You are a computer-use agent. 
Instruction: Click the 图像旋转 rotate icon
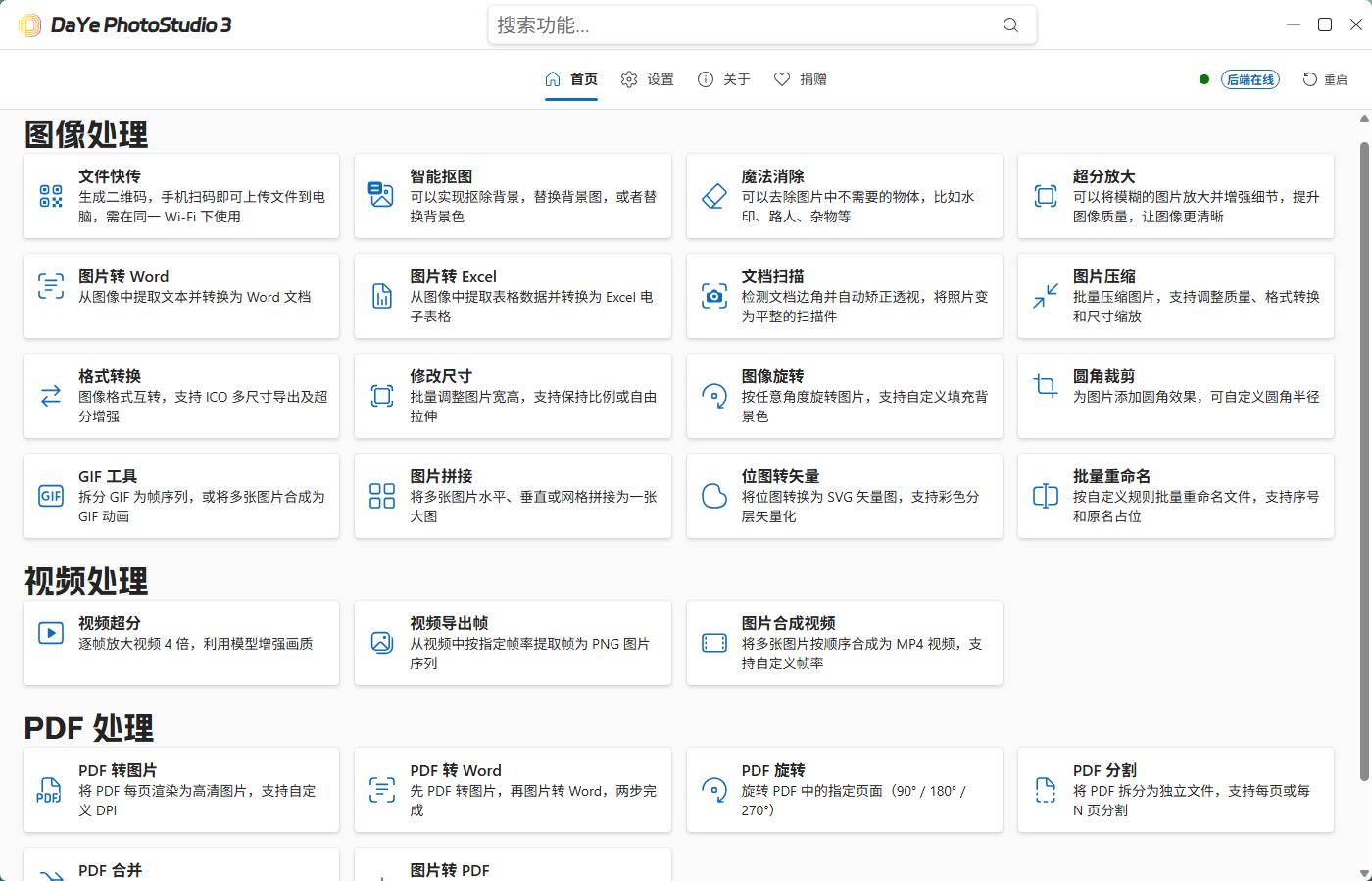(x=714, y=396)
